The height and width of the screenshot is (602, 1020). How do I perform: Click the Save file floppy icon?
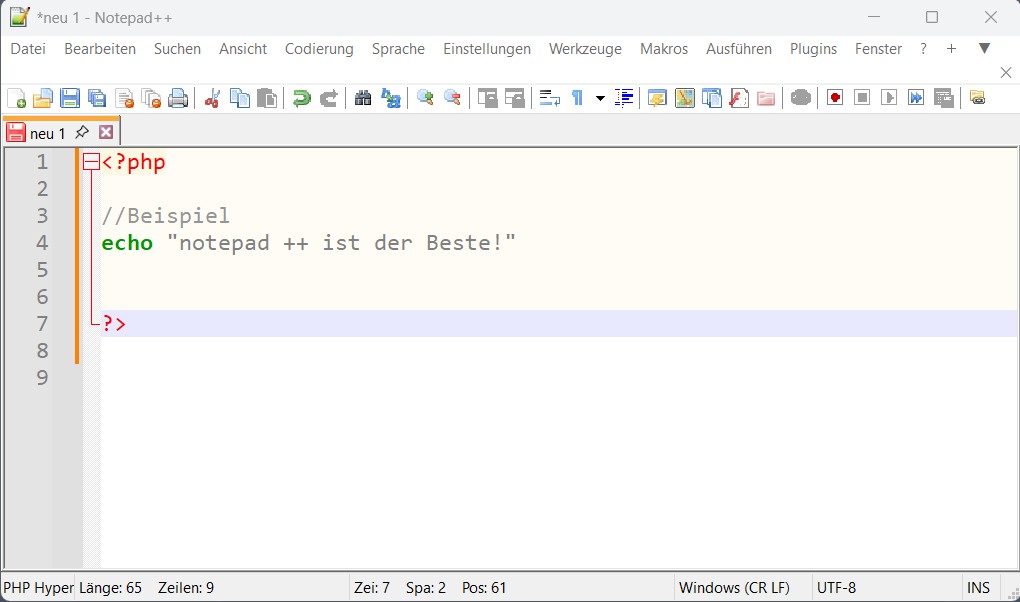click(70, 98)
